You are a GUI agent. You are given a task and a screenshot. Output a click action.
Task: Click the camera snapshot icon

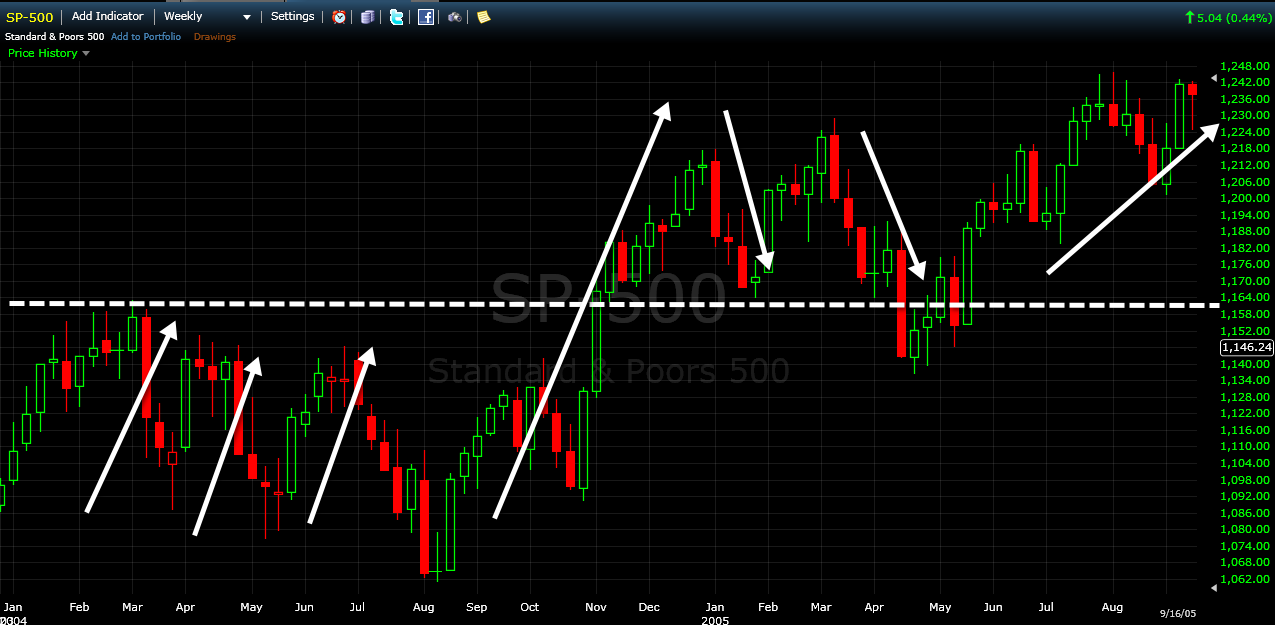[x=455, y=17]
